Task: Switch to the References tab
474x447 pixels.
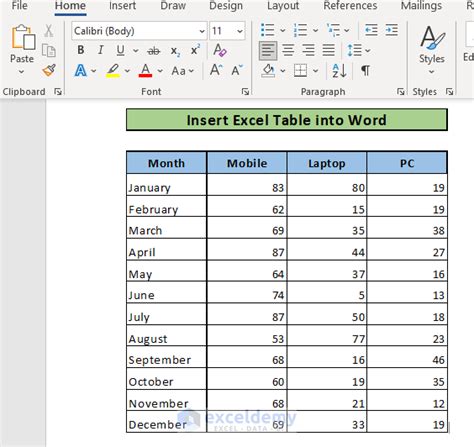Action: 350,6
